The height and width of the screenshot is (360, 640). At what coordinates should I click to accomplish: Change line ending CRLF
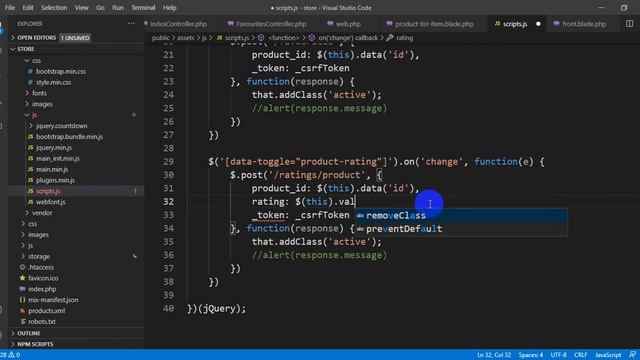click(580, 355)
